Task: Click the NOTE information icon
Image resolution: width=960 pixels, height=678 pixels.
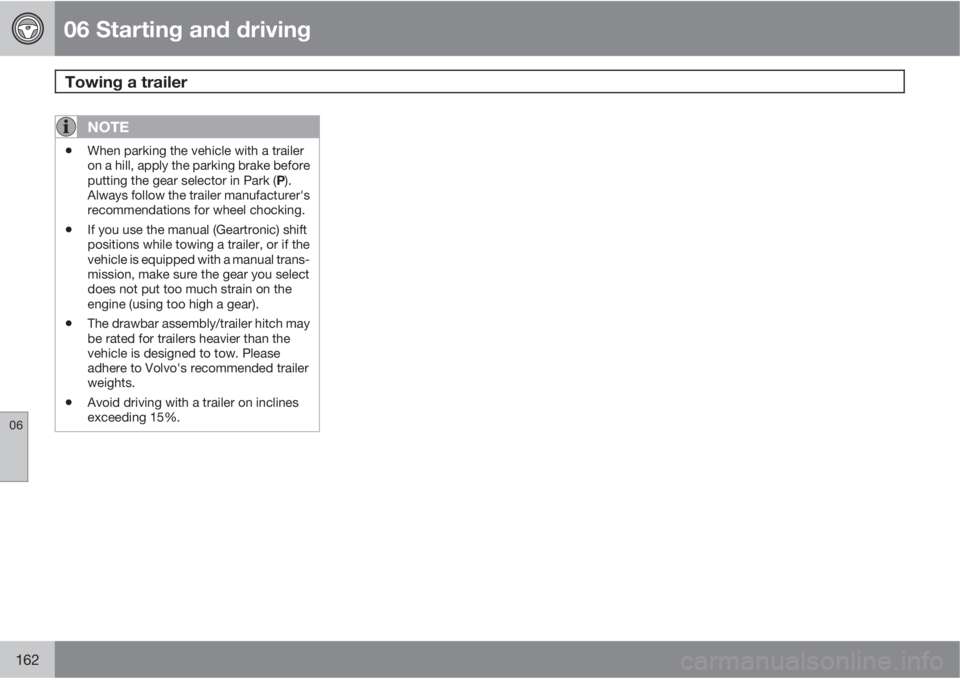Action: [66, 127]
